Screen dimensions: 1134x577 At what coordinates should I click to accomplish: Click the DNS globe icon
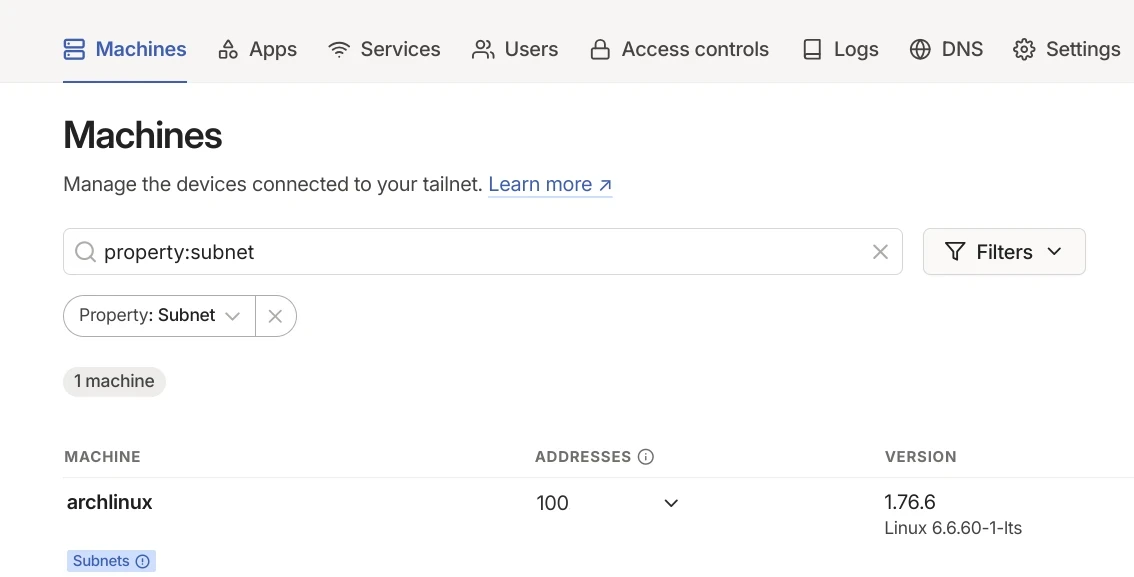pyautogui.click(x=920, y=49)
